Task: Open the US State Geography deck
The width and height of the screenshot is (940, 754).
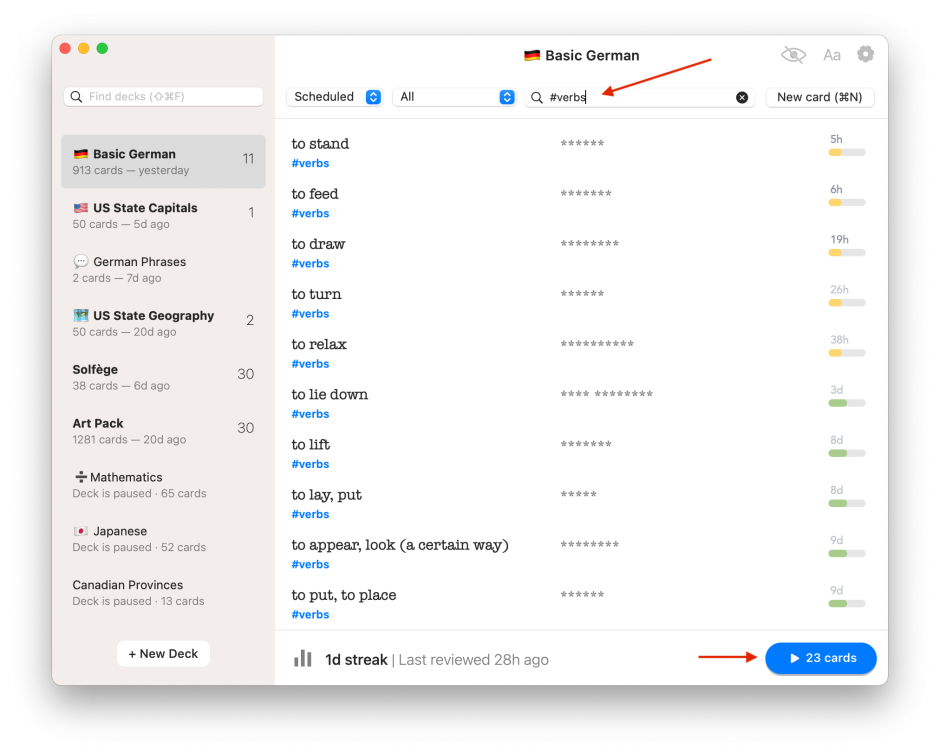Action: click(163, 323)
